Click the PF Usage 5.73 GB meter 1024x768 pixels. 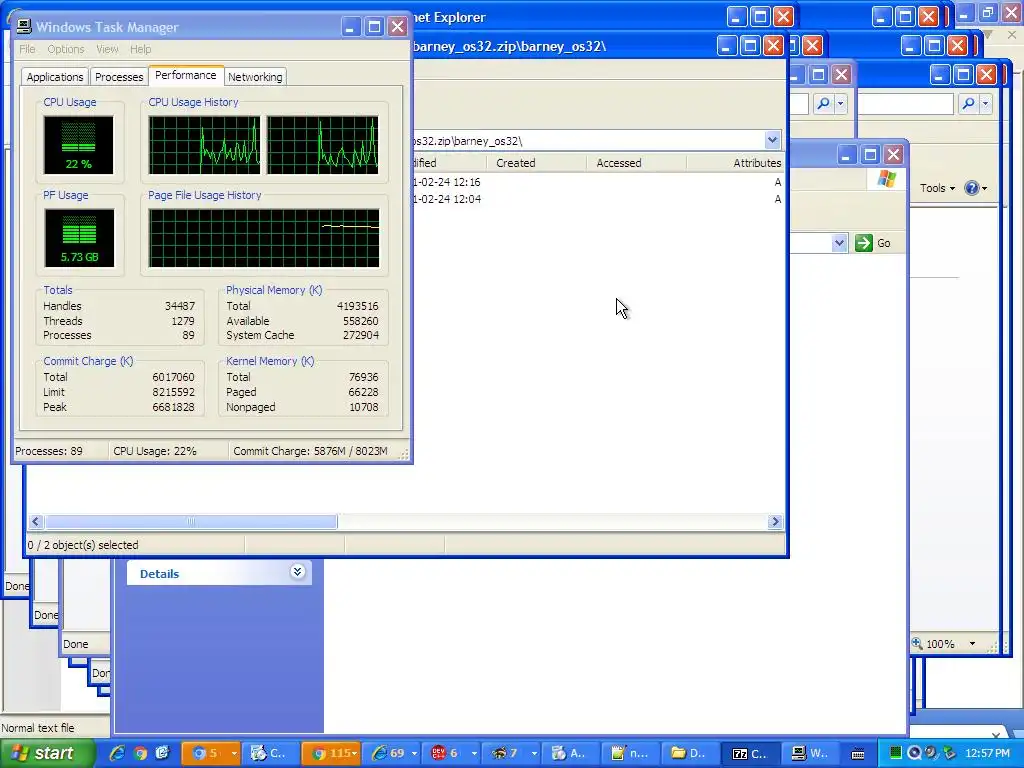pyautogui.click(x=79, y=238)
